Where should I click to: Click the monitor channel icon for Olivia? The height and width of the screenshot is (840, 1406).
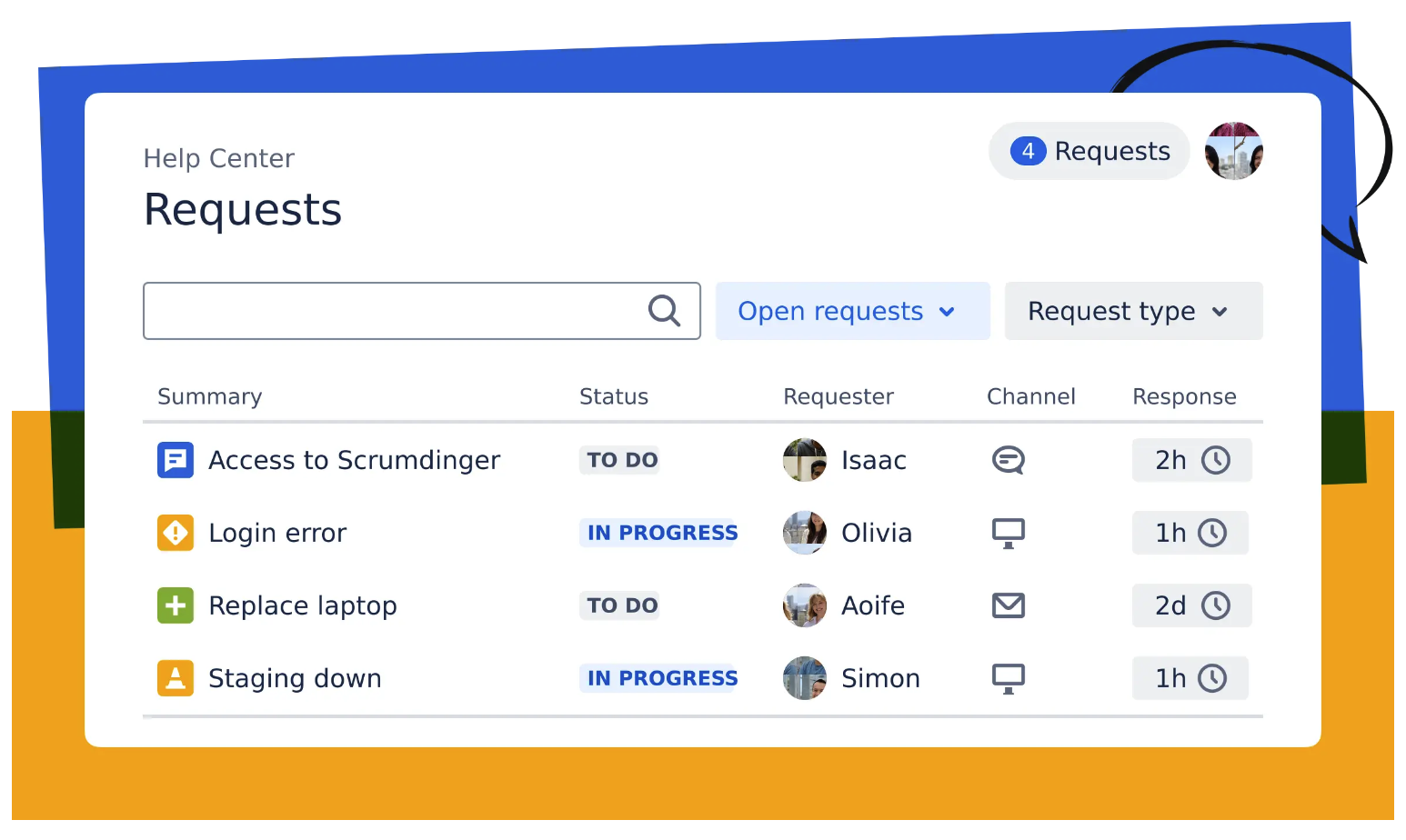pyautogui.click(x=1008, y=533)
